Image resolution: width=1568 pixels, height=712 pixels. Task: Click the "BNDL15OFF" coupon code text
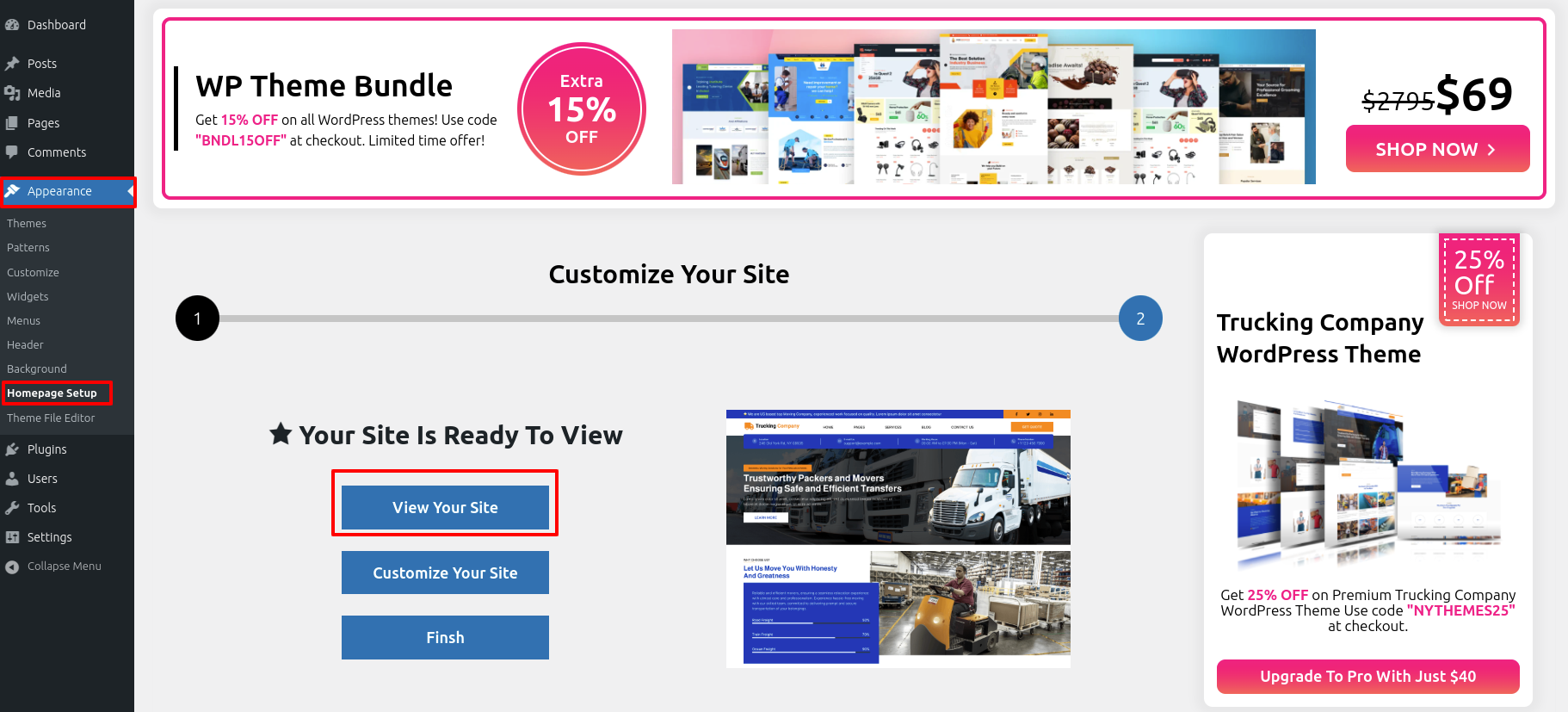(240, 140)
